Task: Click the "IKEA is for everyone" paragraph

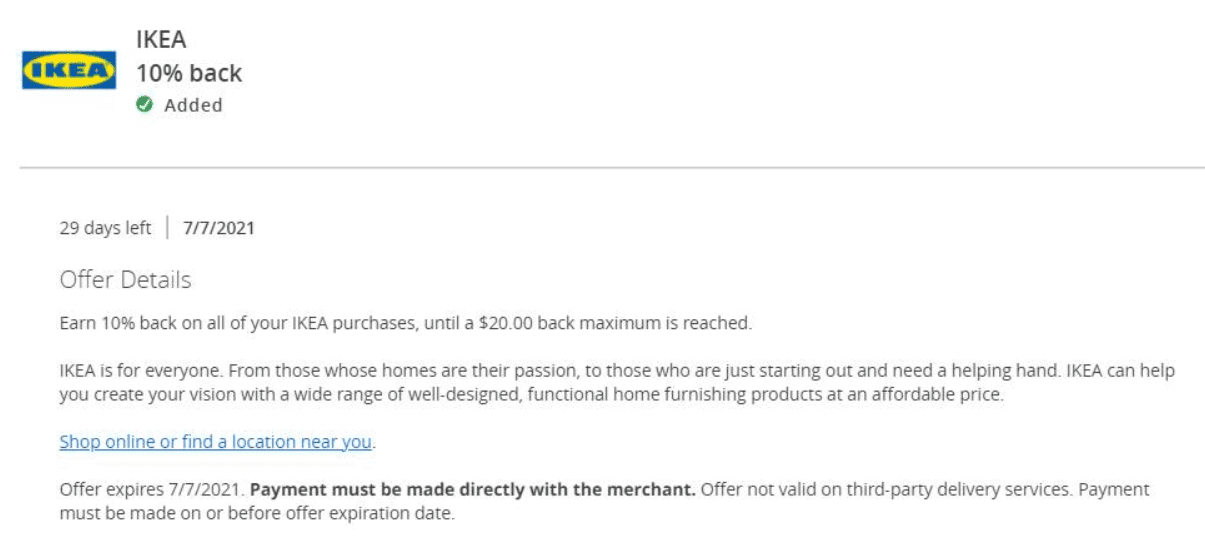Action: (x=617, y=382)
